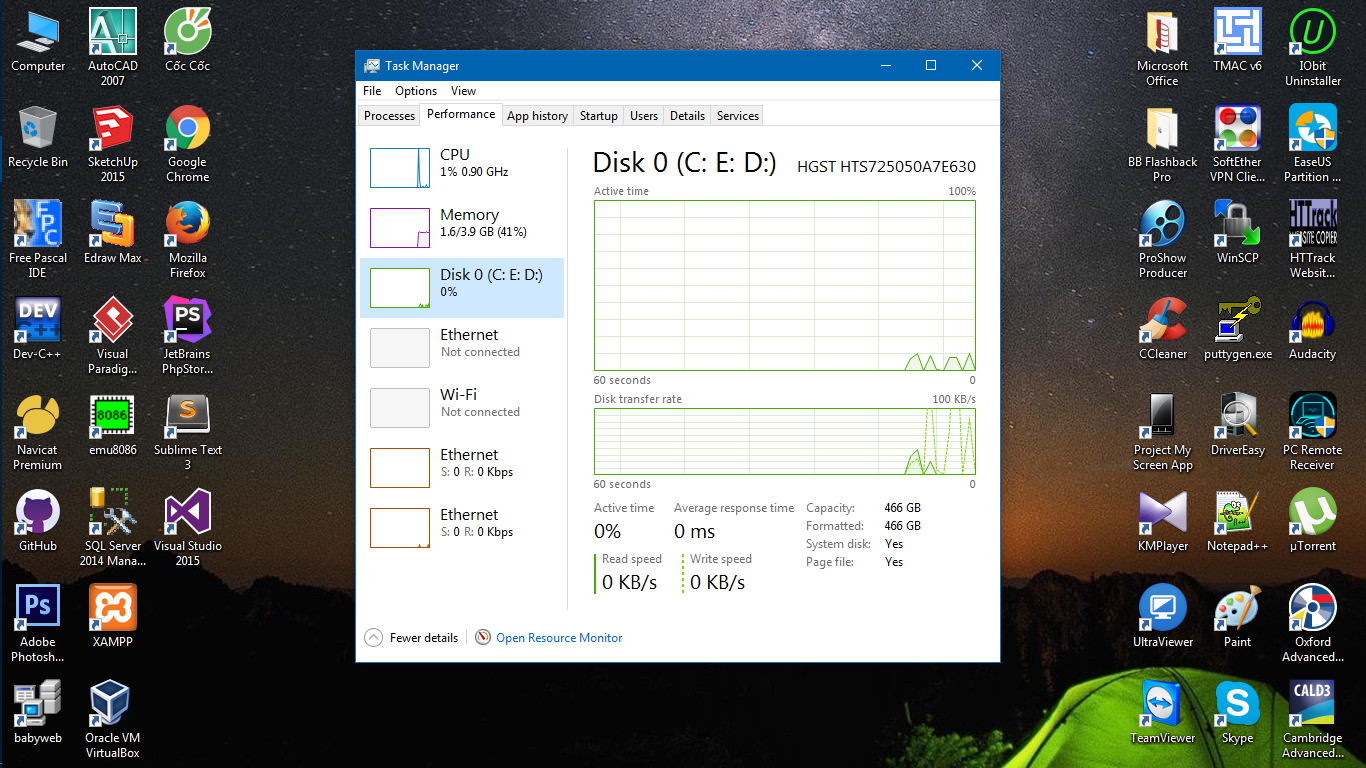Image resolution: width=1366 pixels, height=768 pixels.
Task: Click the Google Chrome shortcut
Action: pos(188,143)
